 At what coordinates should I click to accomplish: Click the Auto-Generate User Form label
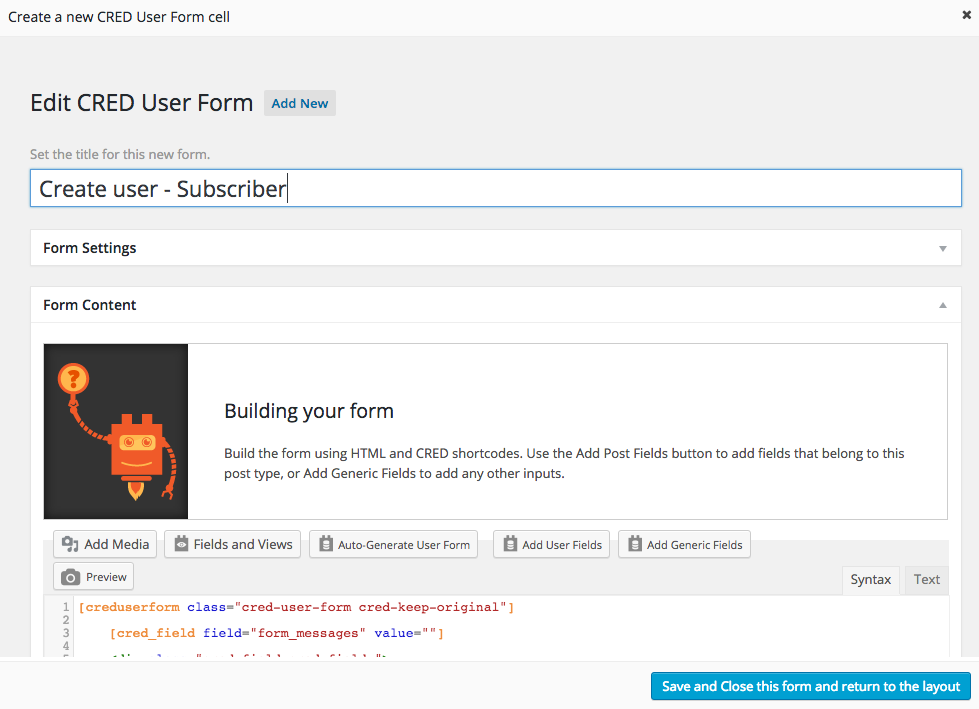pyautogui.click(x=404, y=545)
